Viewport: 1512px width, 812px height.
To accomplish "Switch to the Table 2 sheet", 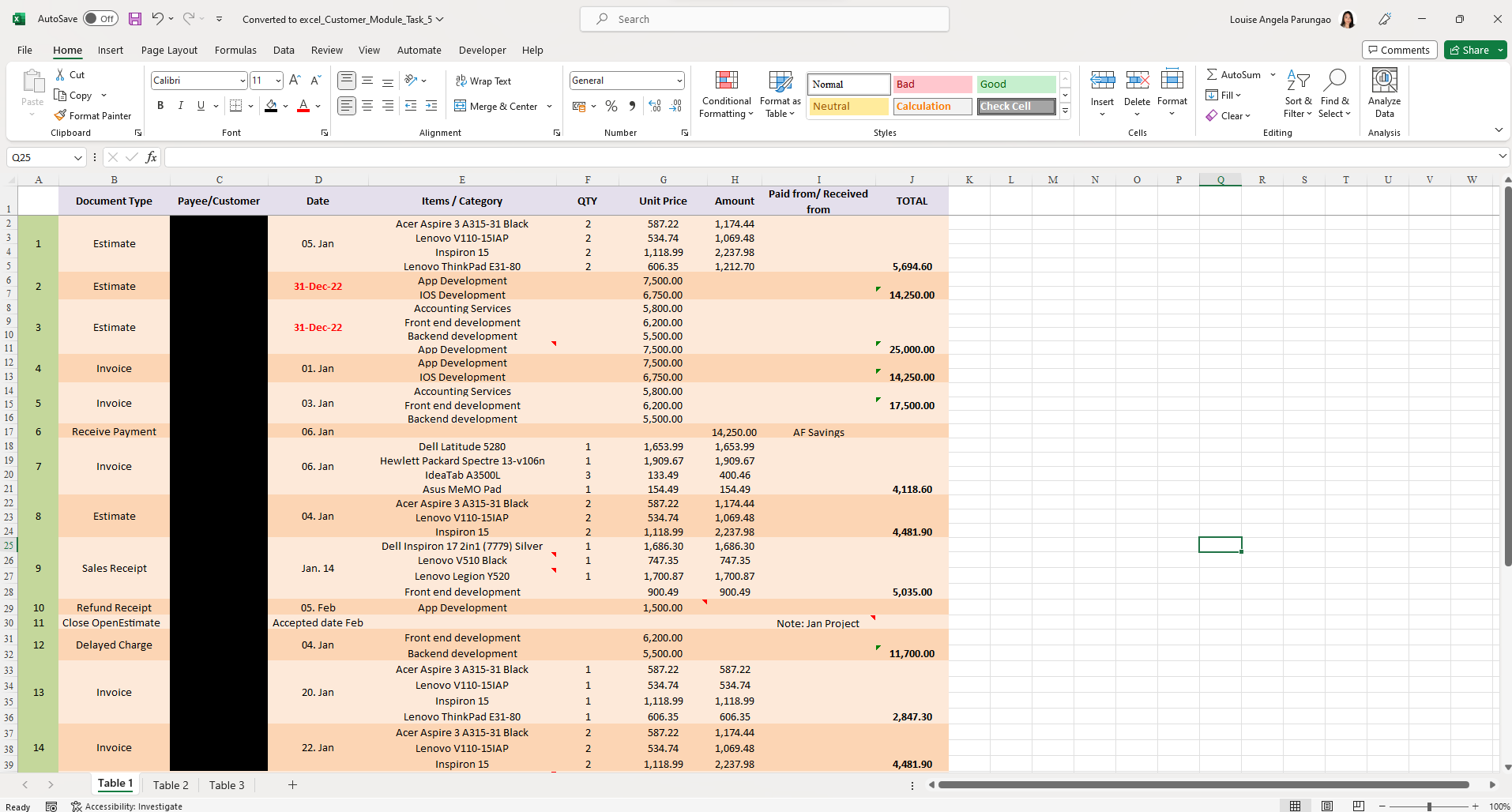I will point(171,785).
